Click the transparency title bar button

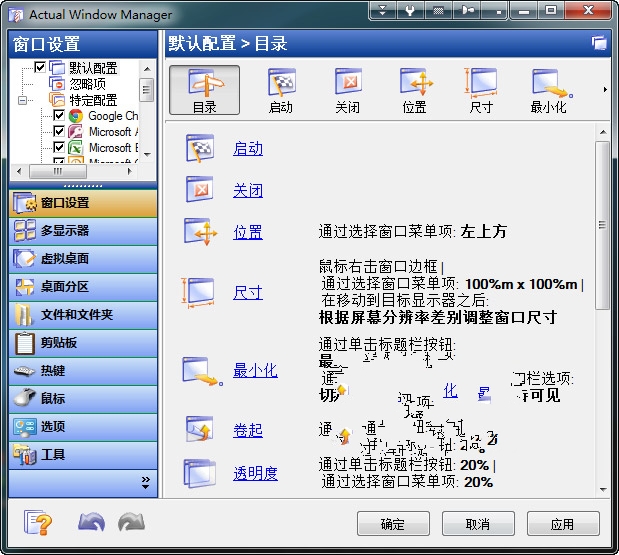click(x=438, y=10)
